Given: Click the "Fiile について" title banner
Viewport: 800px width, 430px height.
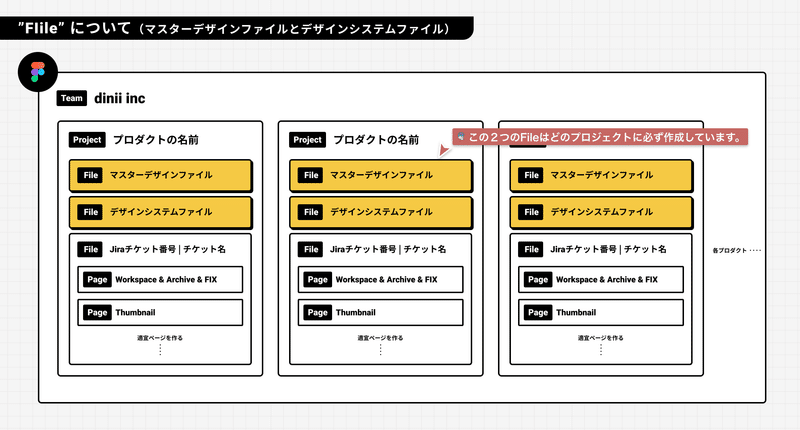Looking at the screenshot, I should 236,28.
